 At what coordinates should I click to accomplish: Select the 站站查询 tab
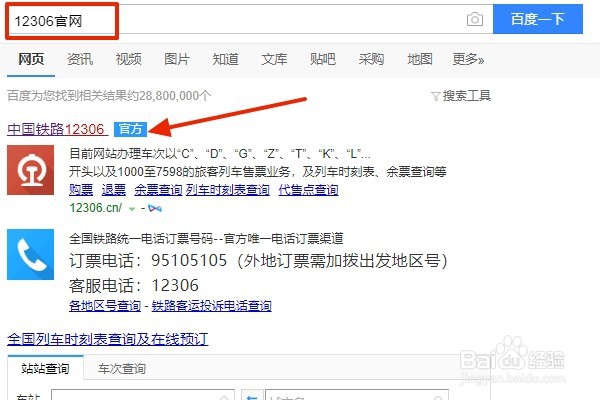46,368
